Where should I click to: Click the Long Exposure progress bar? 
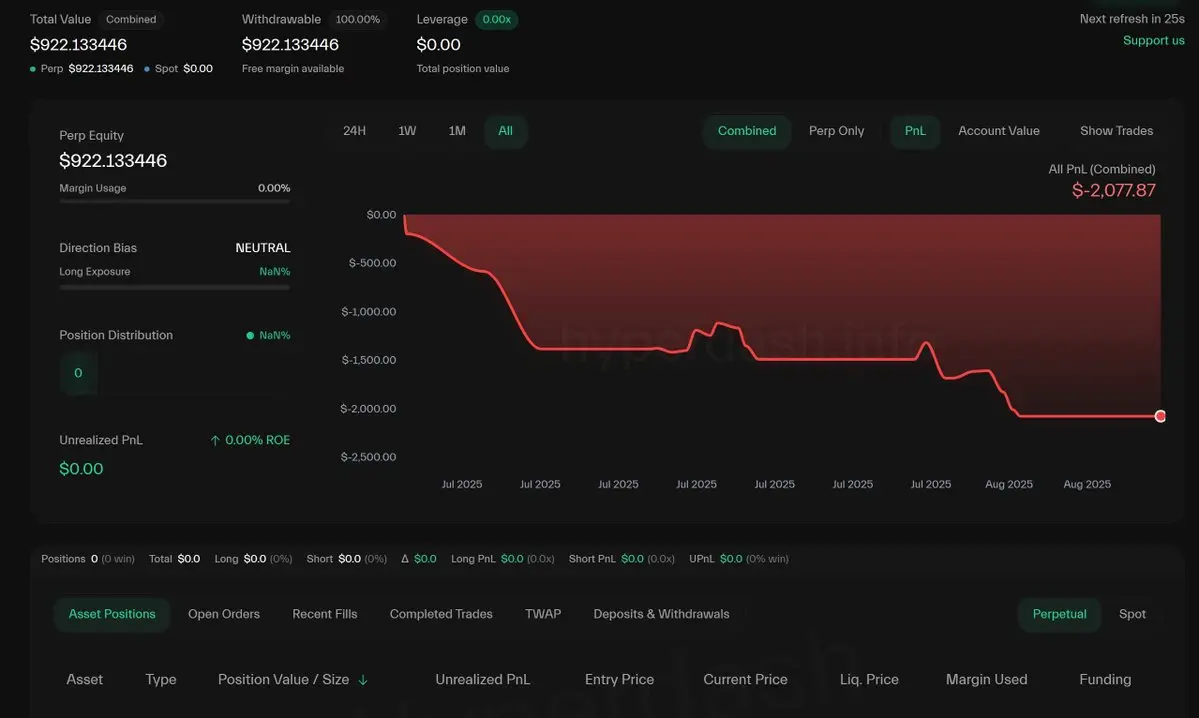174,288
